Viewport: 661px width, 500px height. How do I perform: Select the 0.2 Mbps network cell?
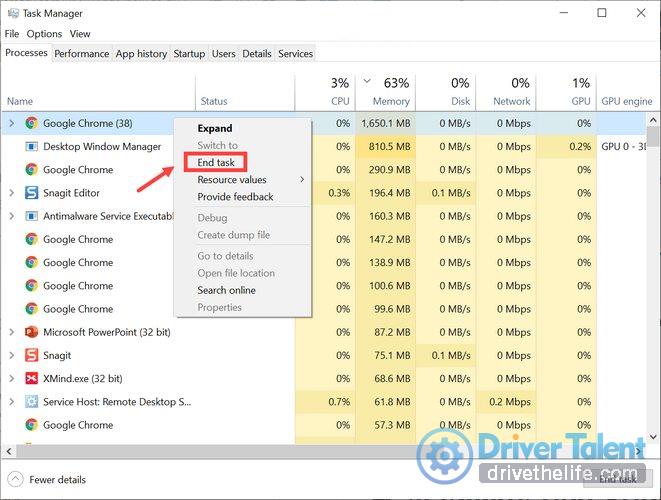506,401
